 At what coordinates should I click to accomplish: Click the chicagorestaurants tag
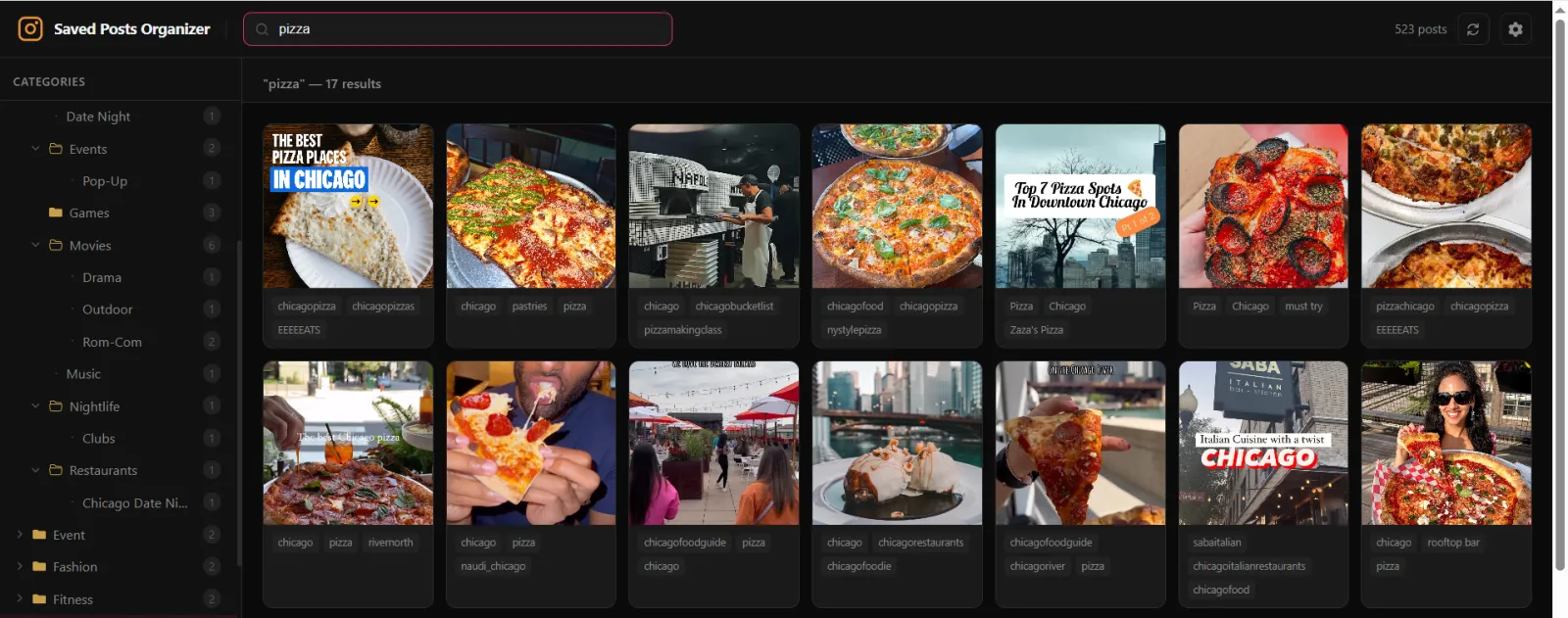pyautogui.click(x=920, y=543)
